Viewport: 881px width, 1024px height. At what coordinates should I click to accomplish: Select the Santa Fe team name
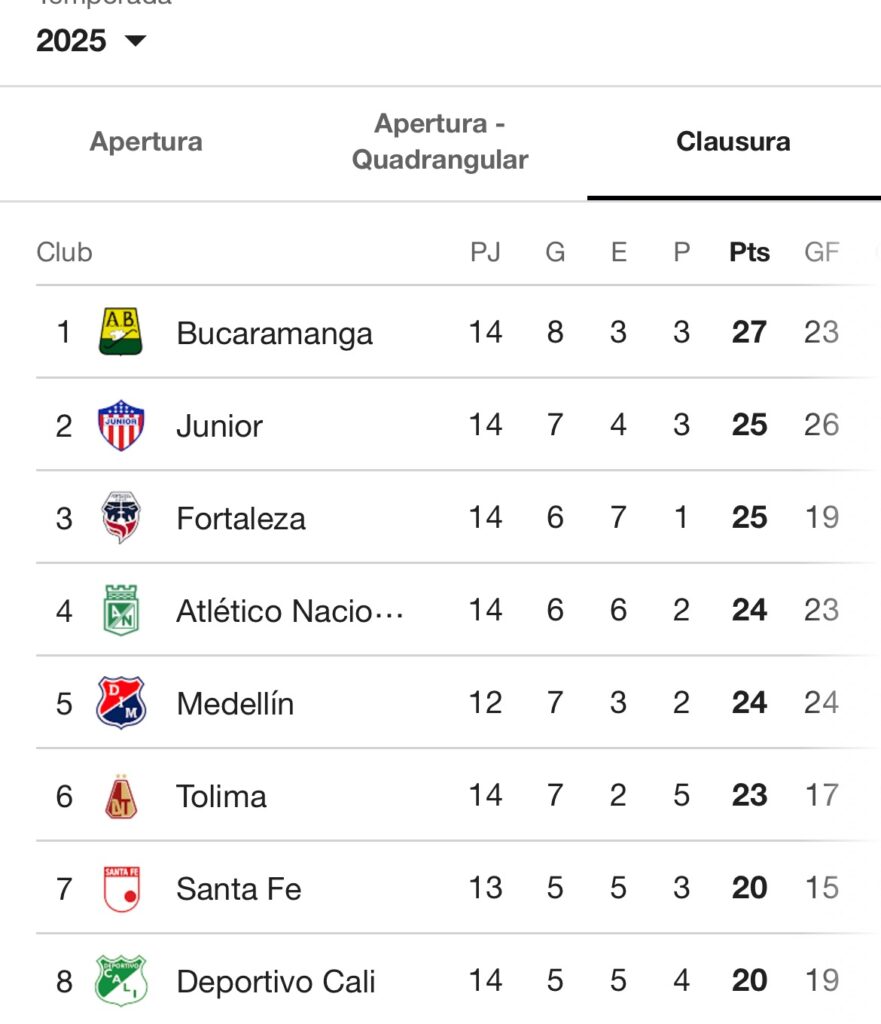[238, 889]
